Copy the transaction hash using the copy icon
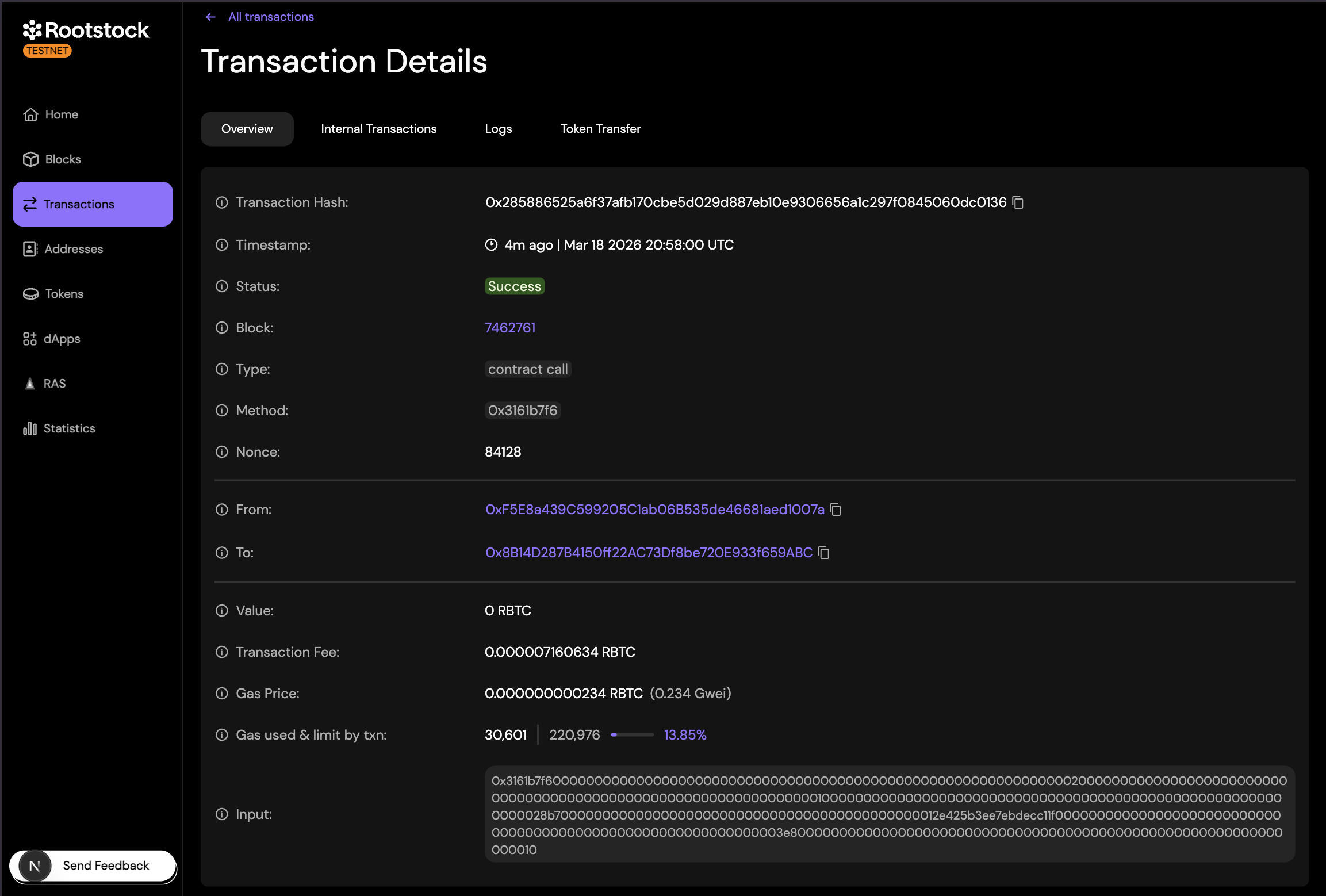Screen dimensions: 1326x896 [x=1018, y=202]
